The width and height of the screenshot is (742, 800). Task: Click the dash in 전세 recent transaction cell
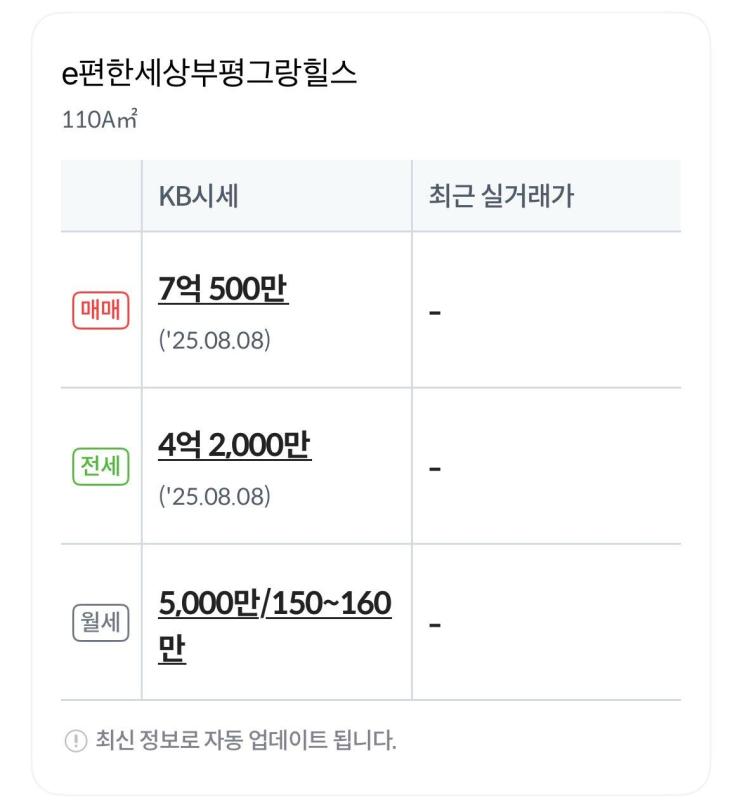pyautogui.click(x=435, y=468)
